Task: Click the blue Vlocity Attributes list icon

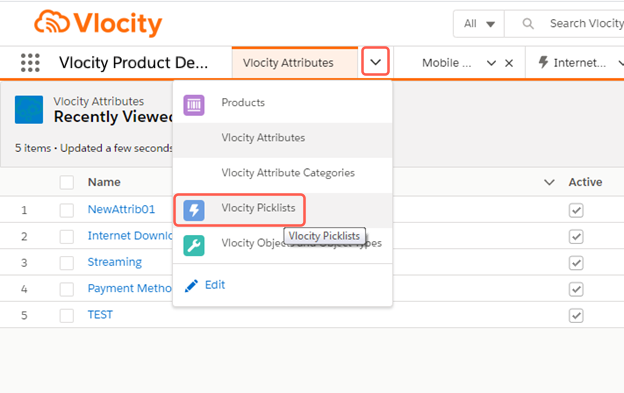Action: click(29, 109)
